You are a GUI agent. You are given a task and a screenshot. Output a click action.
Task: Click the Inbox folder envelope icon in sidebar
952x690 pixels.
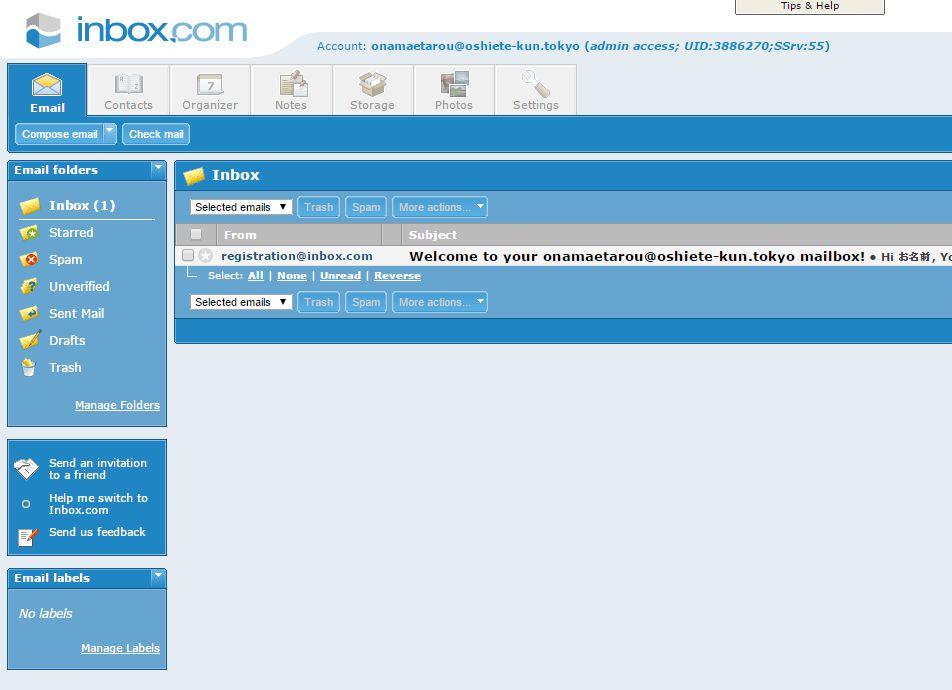tap(30, 206)
